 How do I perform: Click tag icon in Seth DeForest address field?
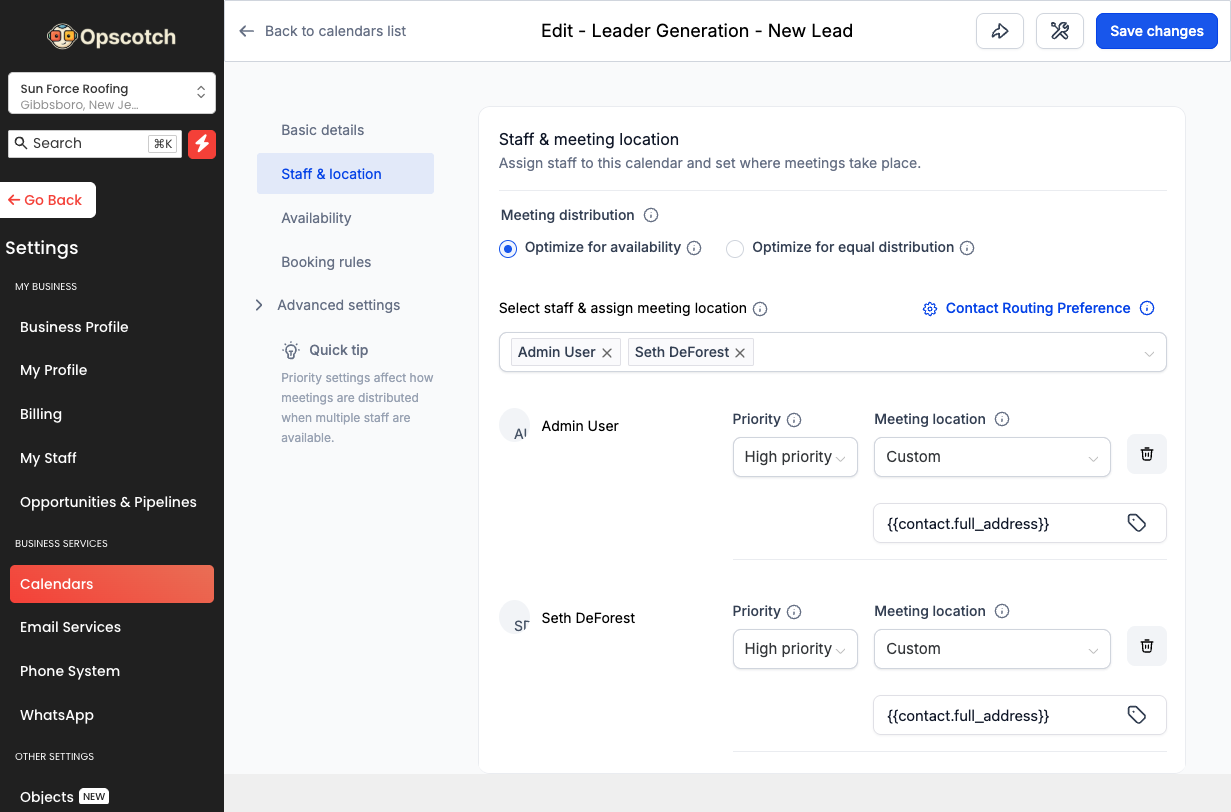tap(1136, 715)
